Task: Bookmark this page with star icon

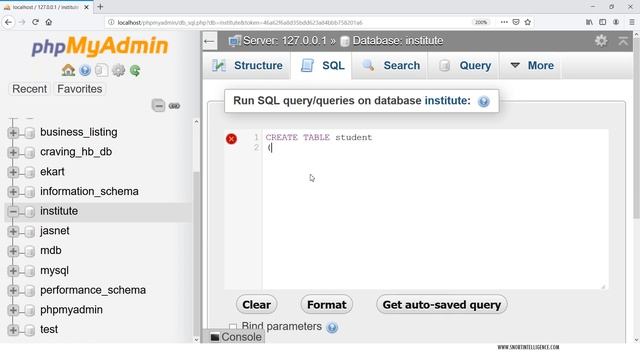Action: 528,22
